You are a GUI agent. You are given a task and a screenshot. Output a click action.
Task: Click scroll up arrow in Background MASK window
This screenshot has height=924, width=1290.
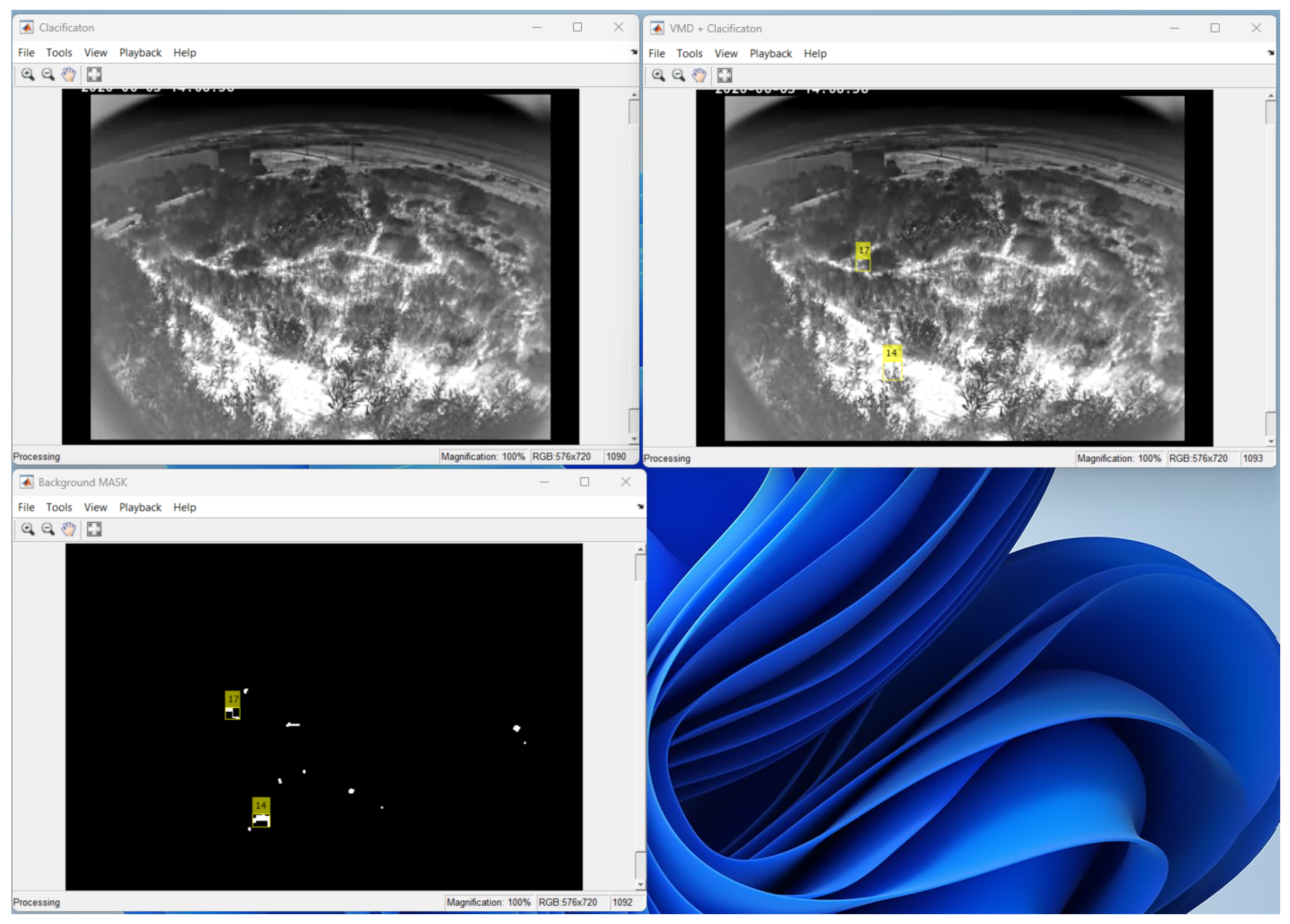pyautogui.click(x=640, y=550)
